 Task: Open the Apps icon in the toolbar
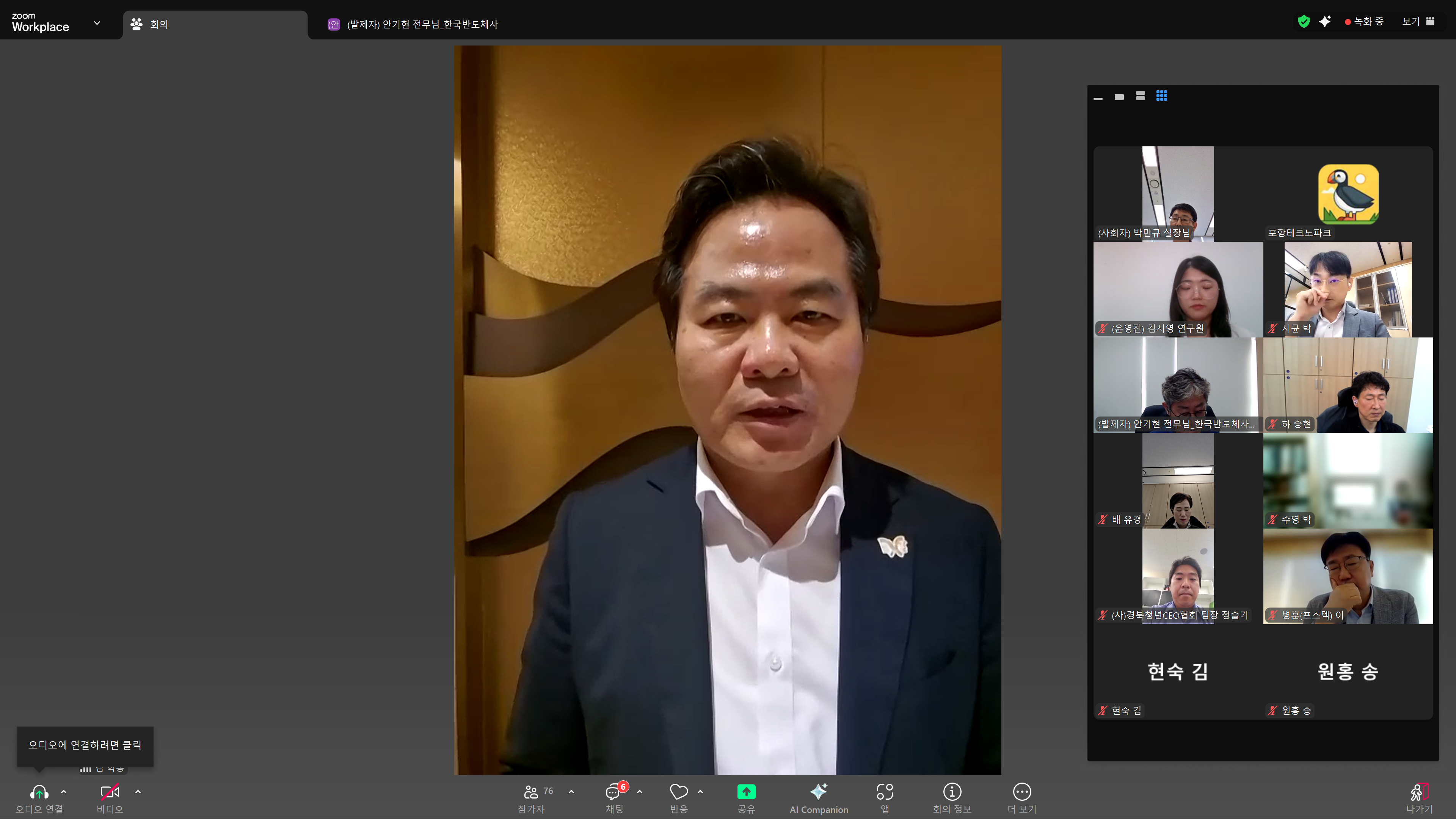point(885,792)
